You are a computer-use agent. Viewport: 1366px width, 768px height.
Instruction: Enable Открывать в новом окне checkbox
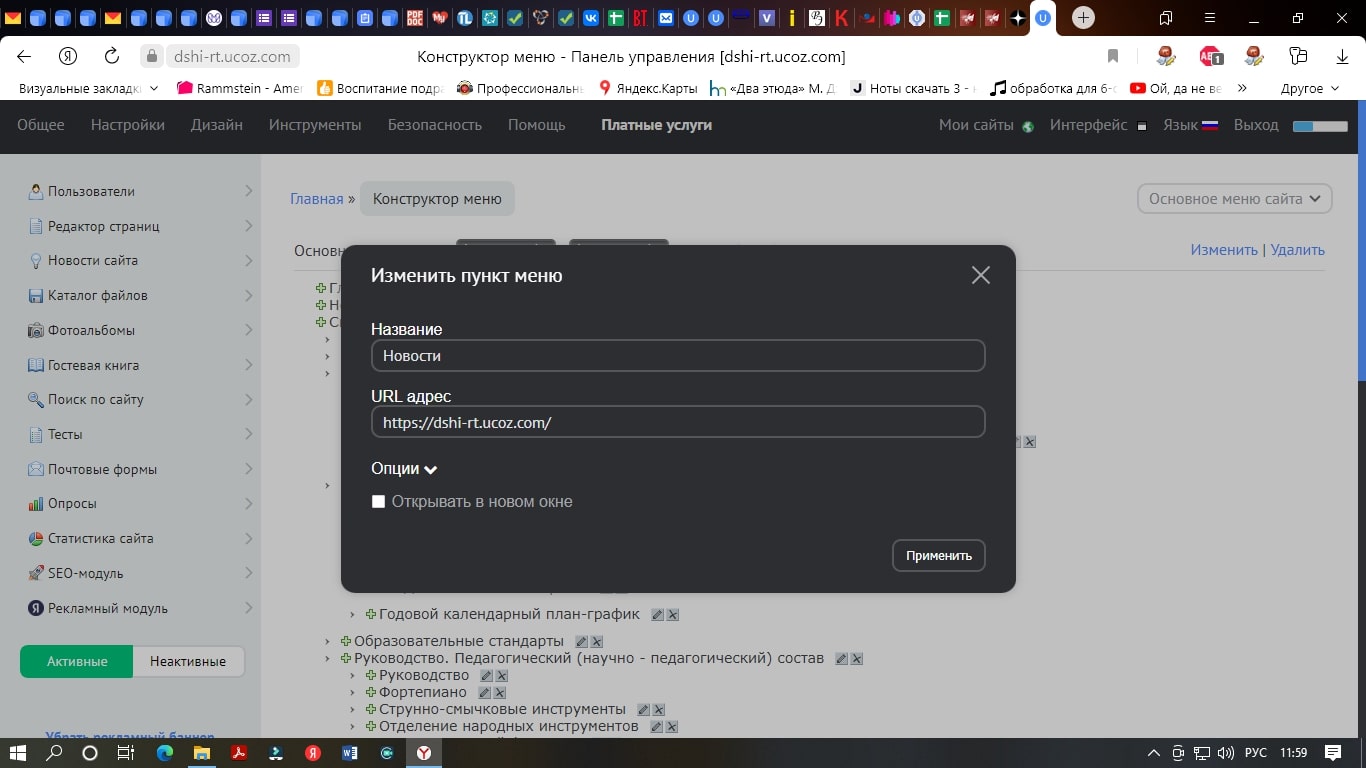coord(378,502)
